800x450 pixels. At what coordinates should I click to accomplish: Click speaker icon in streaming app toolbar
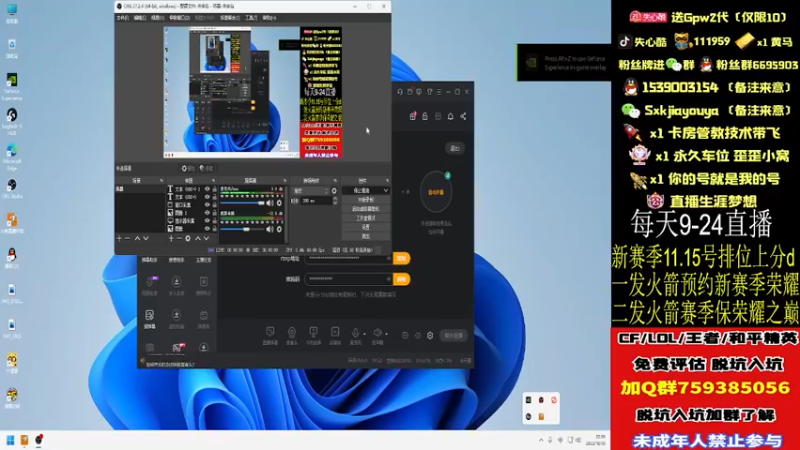point(377,335)
